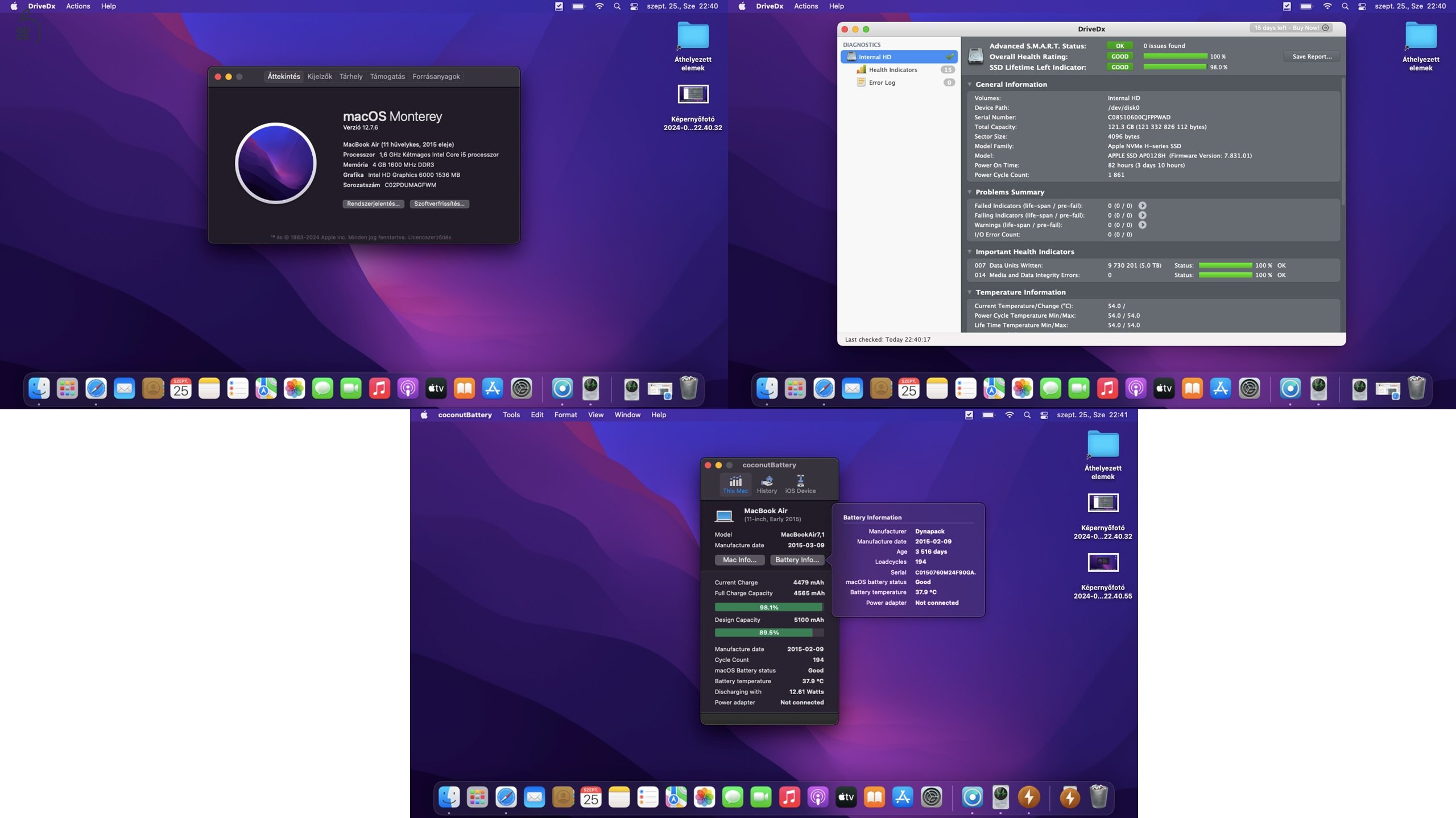Open System Preferences in dock below DriveDx window
This screenshot has width=1456, height=818.
point(1250,389)
